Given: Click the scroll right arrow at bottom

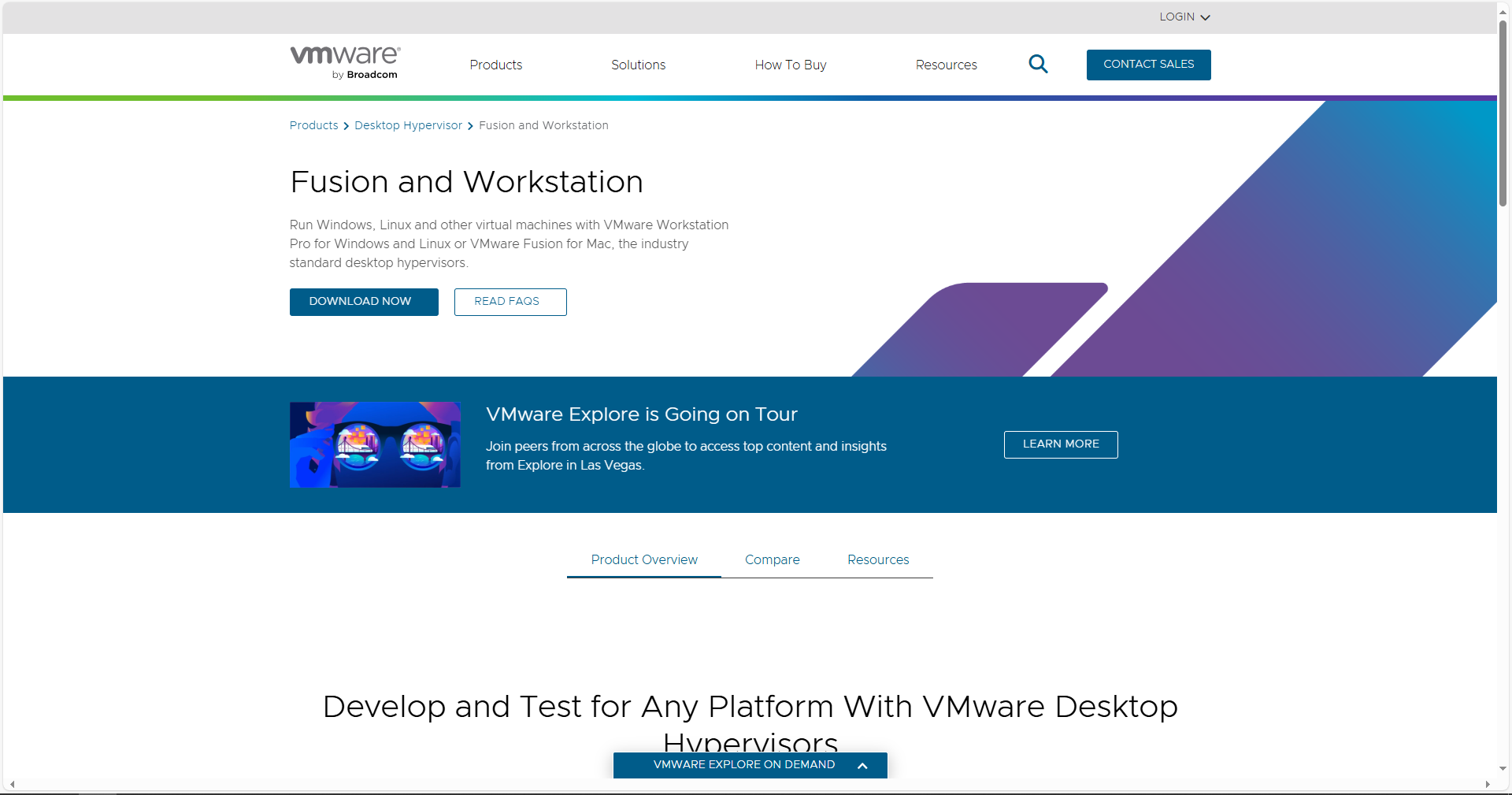Looking at the screenshot, I should pos(1488,785).
